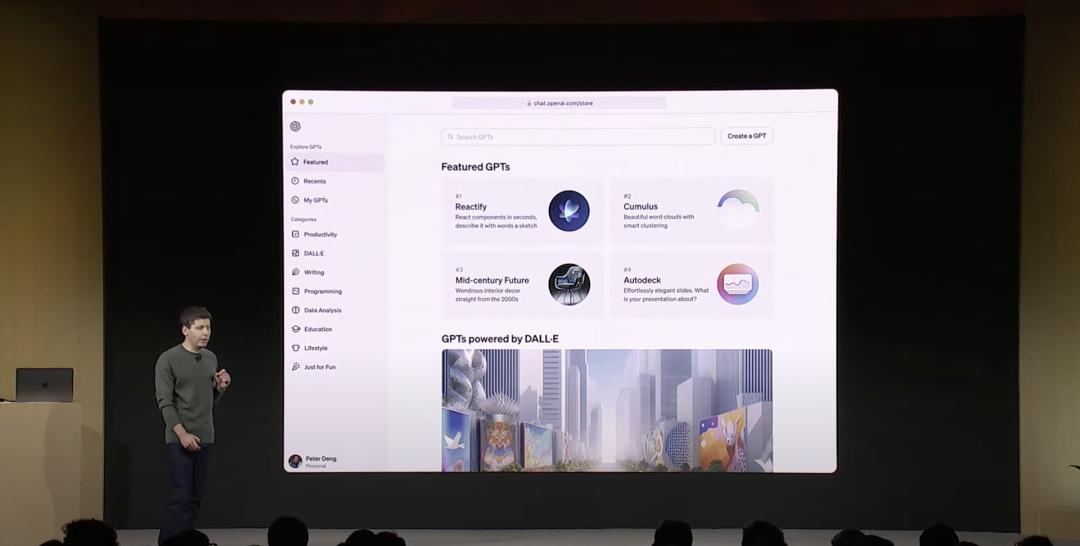Click the green maximize window button

tap(311, 102)
